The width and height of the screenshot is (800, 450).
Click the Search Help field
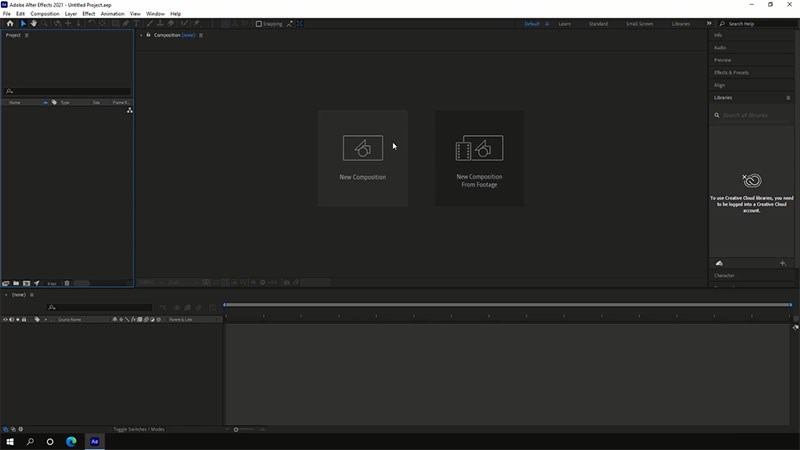click(x=758, y=23)
